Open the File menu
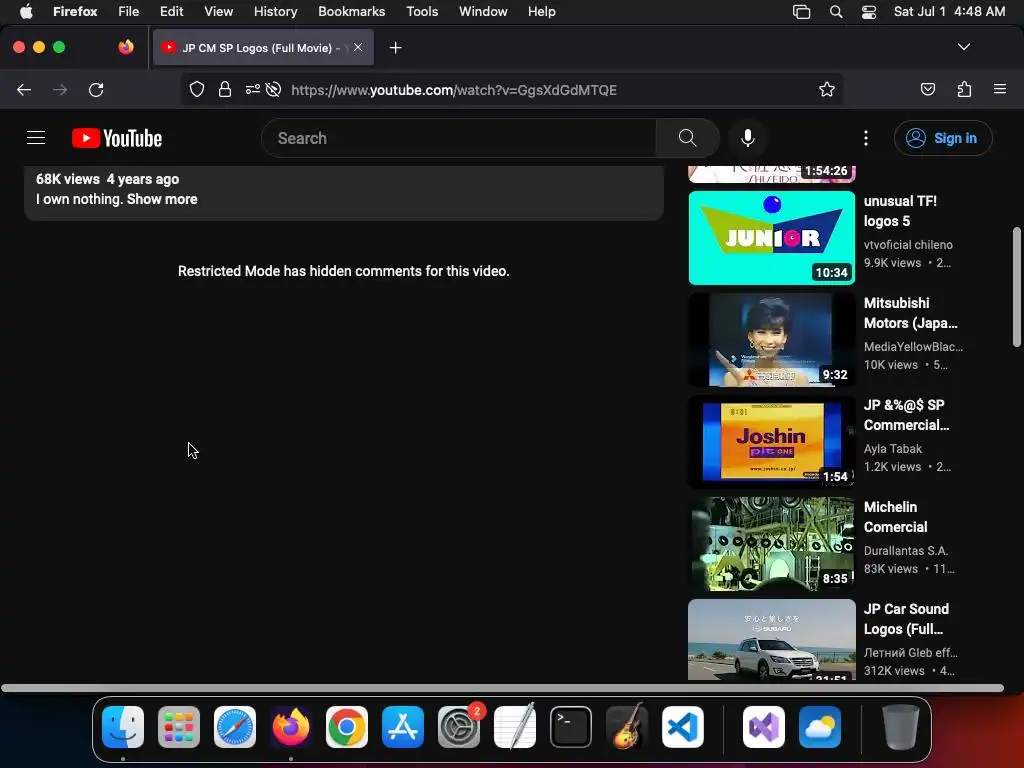1024x768 pixels. click(x=129, y=12)
